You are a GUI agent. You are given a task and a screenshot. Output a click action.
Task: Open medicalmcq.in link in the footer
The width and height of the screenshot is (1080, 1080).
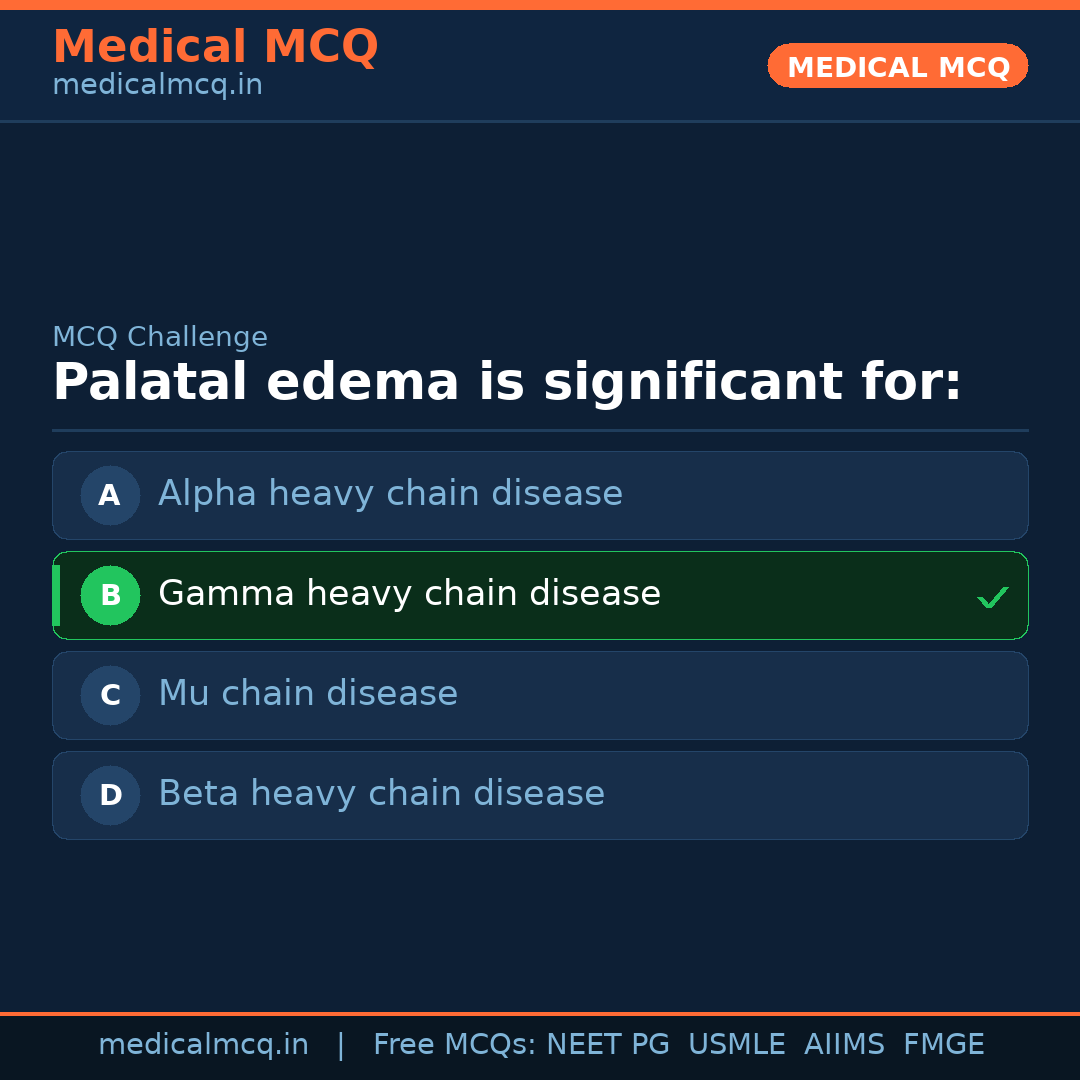click(203, 1045)
